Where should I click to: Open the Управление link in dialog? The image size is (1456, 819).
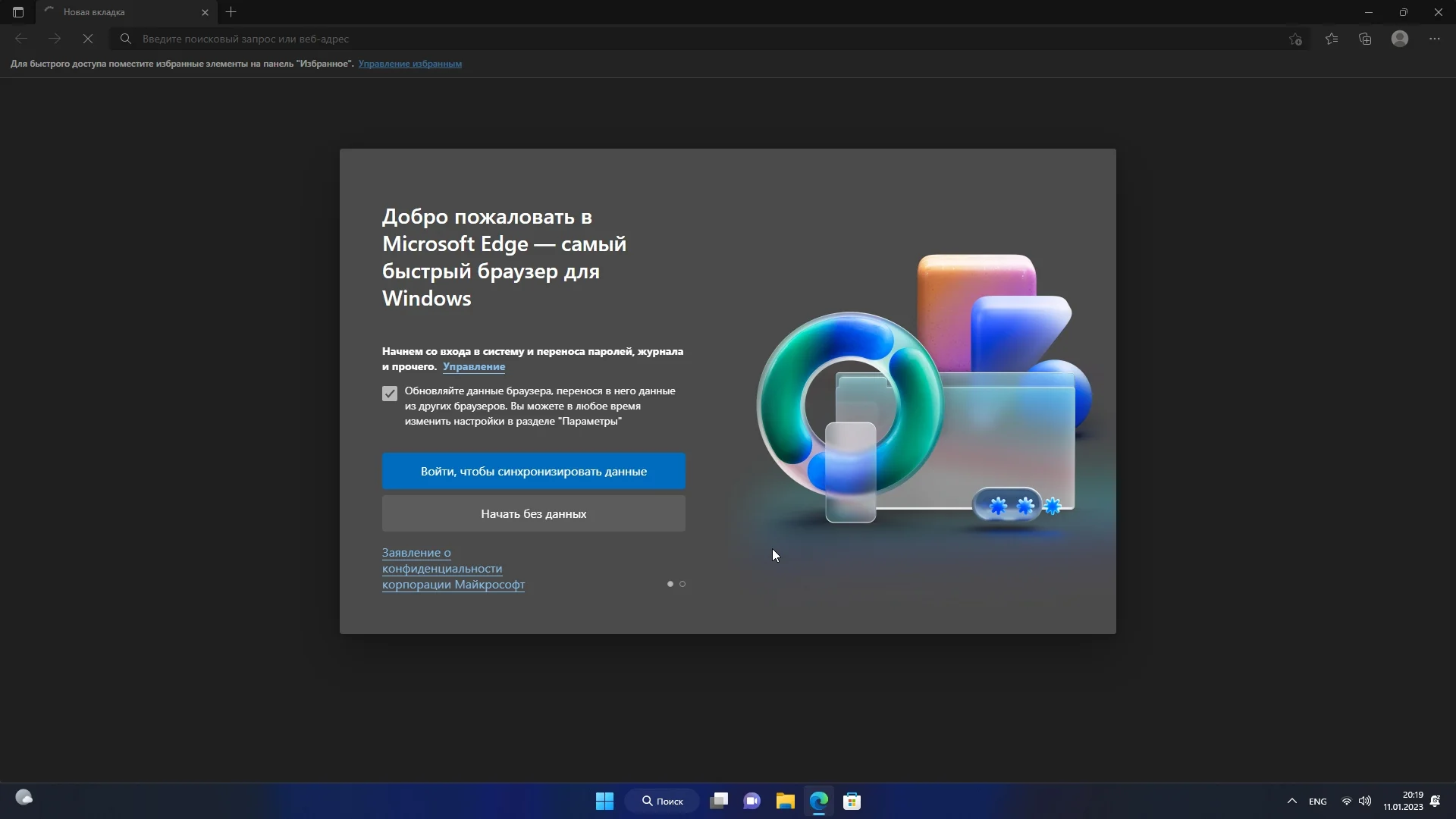point(473,366)
